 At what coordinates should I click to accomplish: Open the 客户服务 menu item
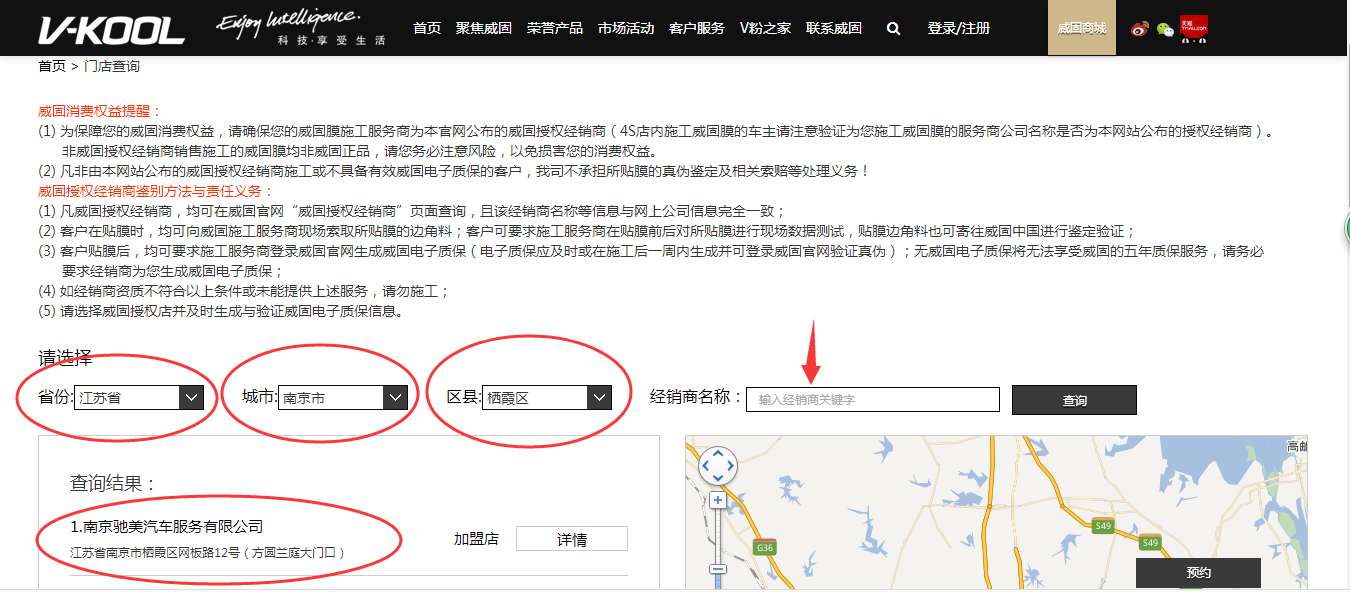697,28
